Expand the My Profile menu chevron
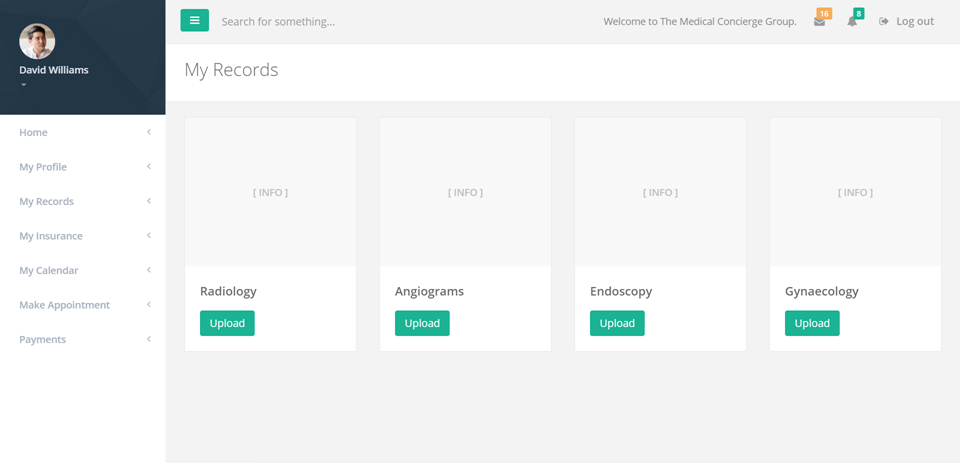 click(x=149, y=166)
